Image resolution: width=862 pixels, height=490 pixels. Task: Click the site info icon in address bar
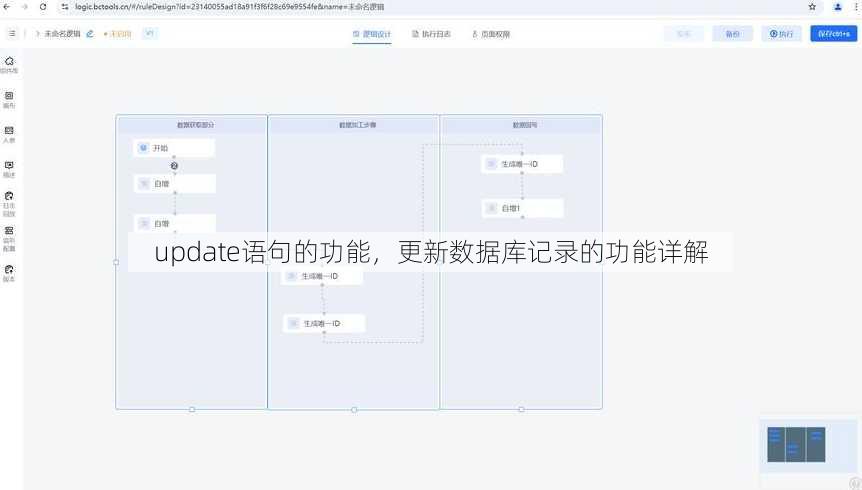65,7
